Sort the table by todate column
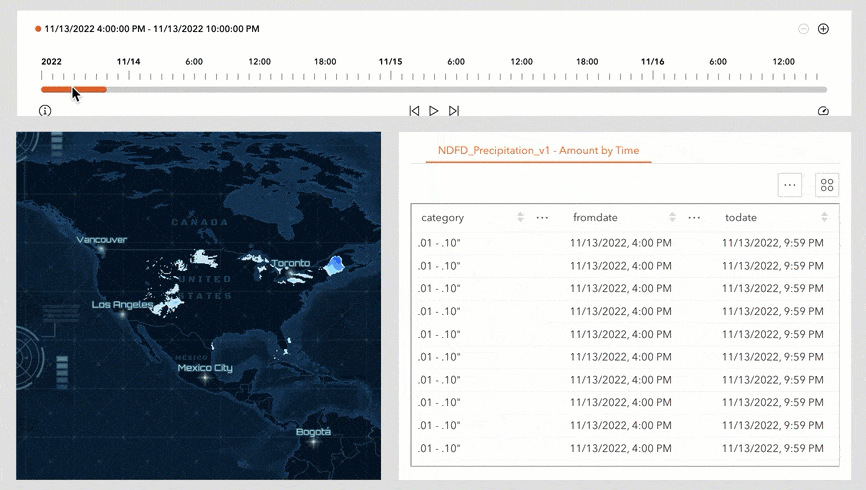The width and height of the screenshot is (866, 490). [x=824, y=217]
